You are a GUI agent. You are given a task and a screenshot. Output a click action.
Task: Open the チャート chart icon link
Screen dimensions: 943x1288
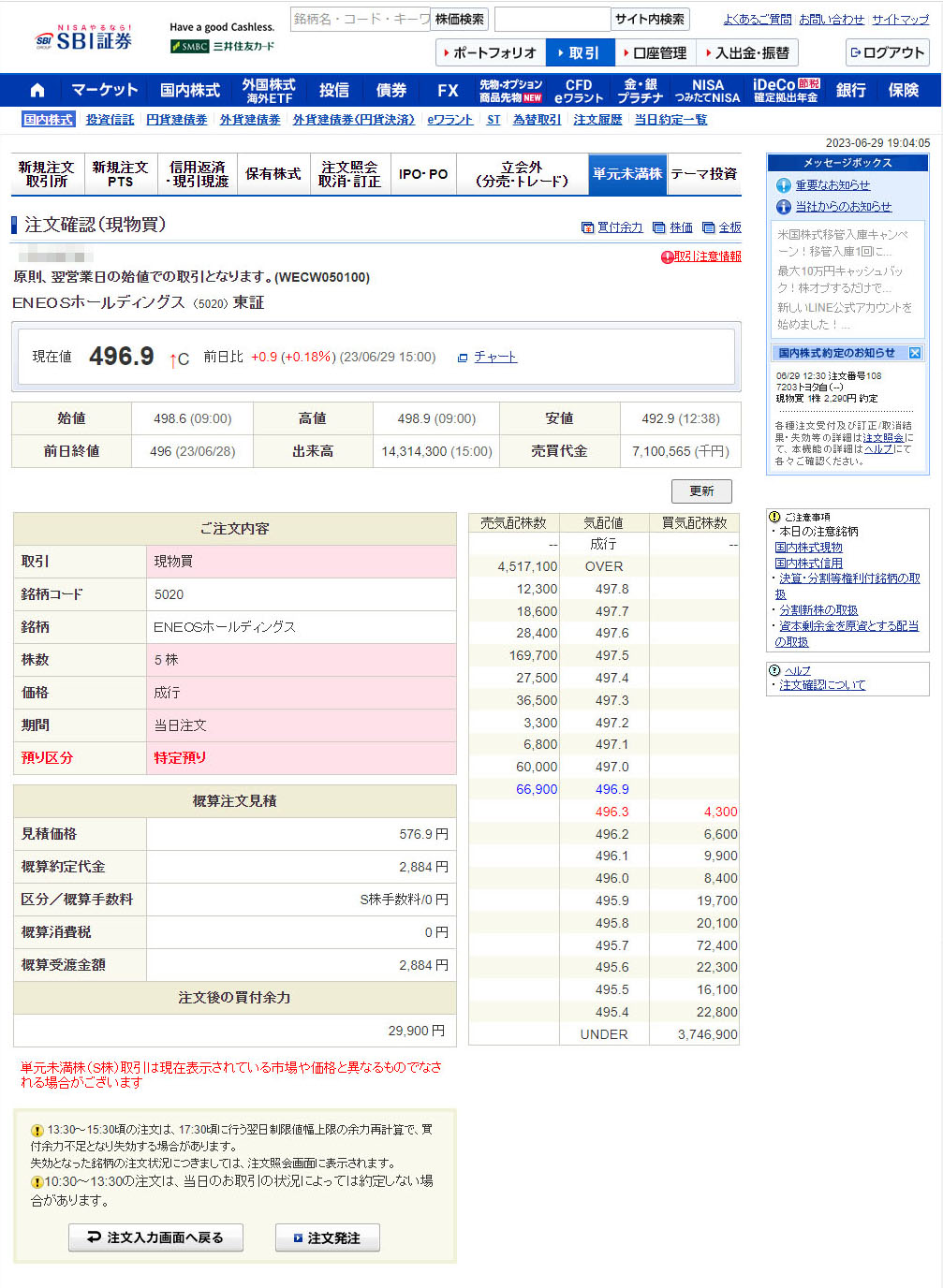[x=463, y=358]
